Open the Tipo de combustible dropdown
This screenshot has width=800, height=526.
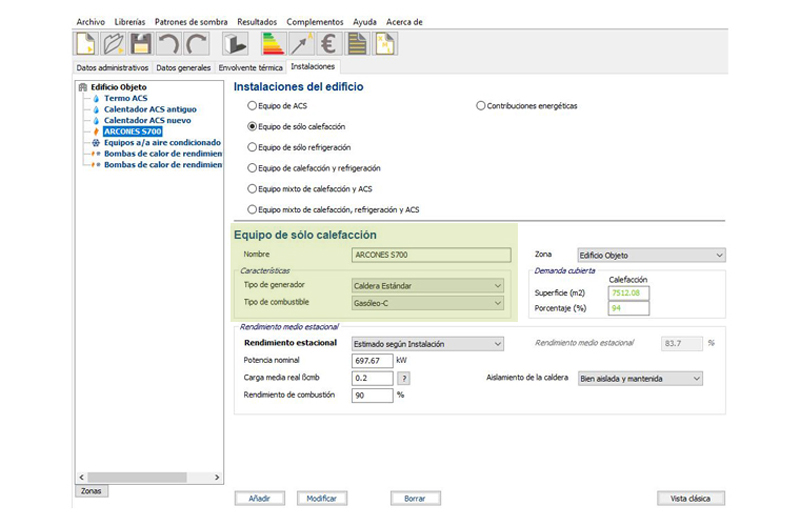point(428,303)
